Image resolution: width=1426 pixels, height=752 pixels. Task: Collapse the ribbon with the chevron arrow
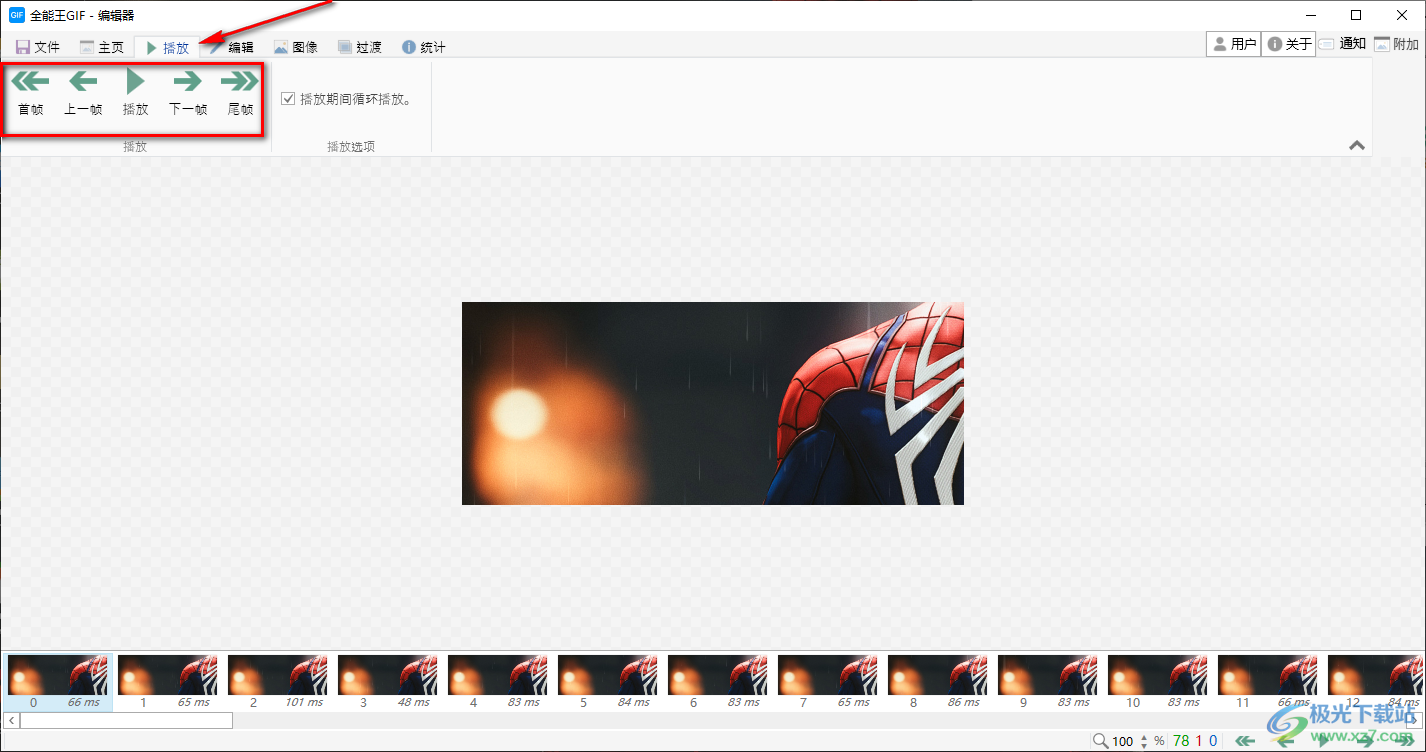[x=1357, y=145]
